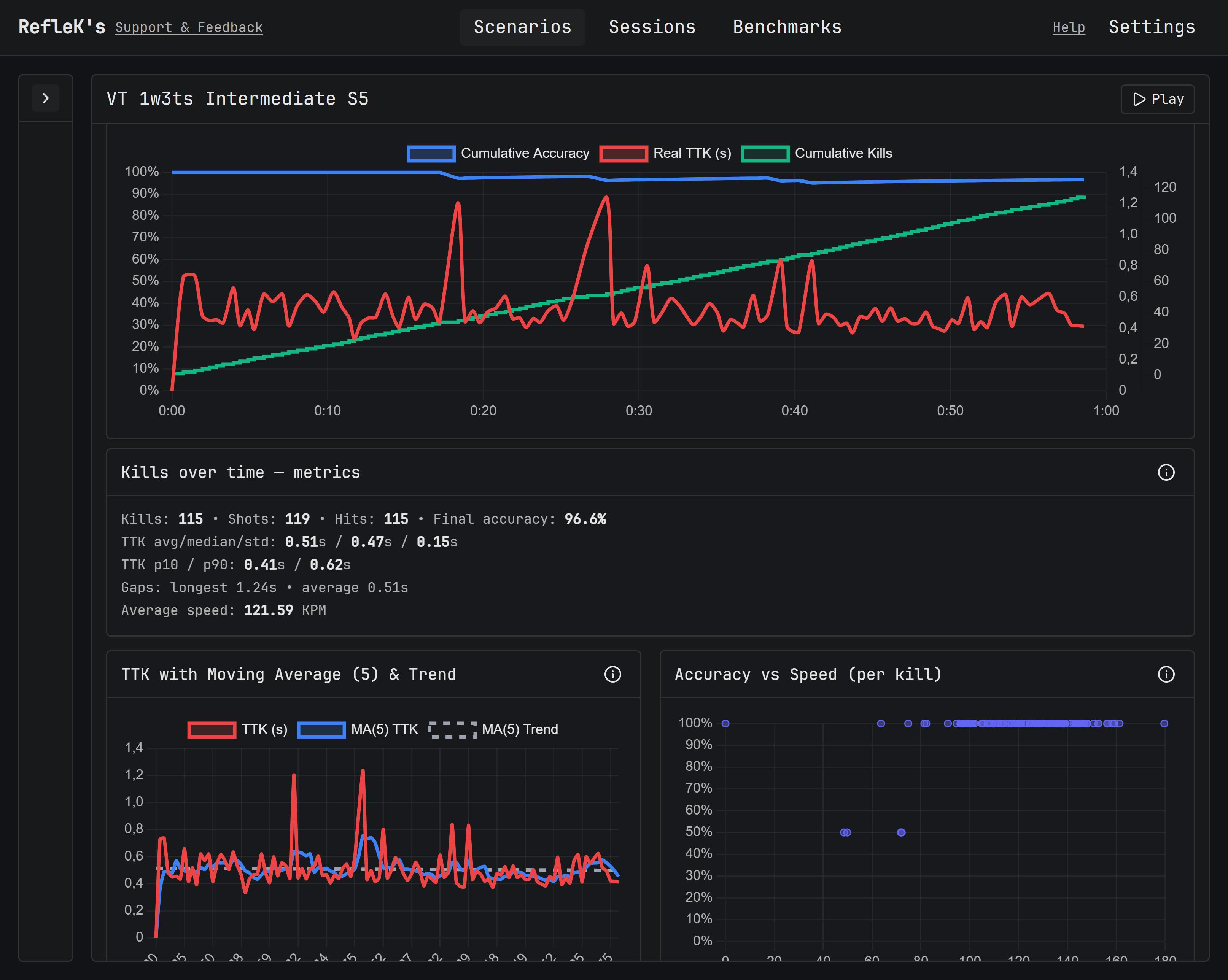
Task: Open the Help link
Action: [1068, 27]
